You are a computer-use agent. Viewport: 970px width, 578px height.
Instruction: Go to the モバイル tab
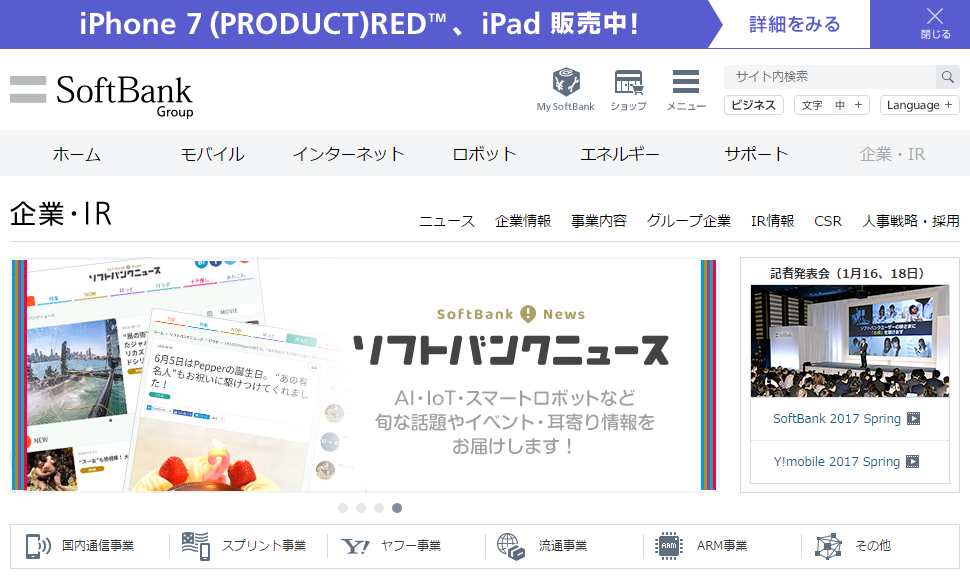[212, 154]
